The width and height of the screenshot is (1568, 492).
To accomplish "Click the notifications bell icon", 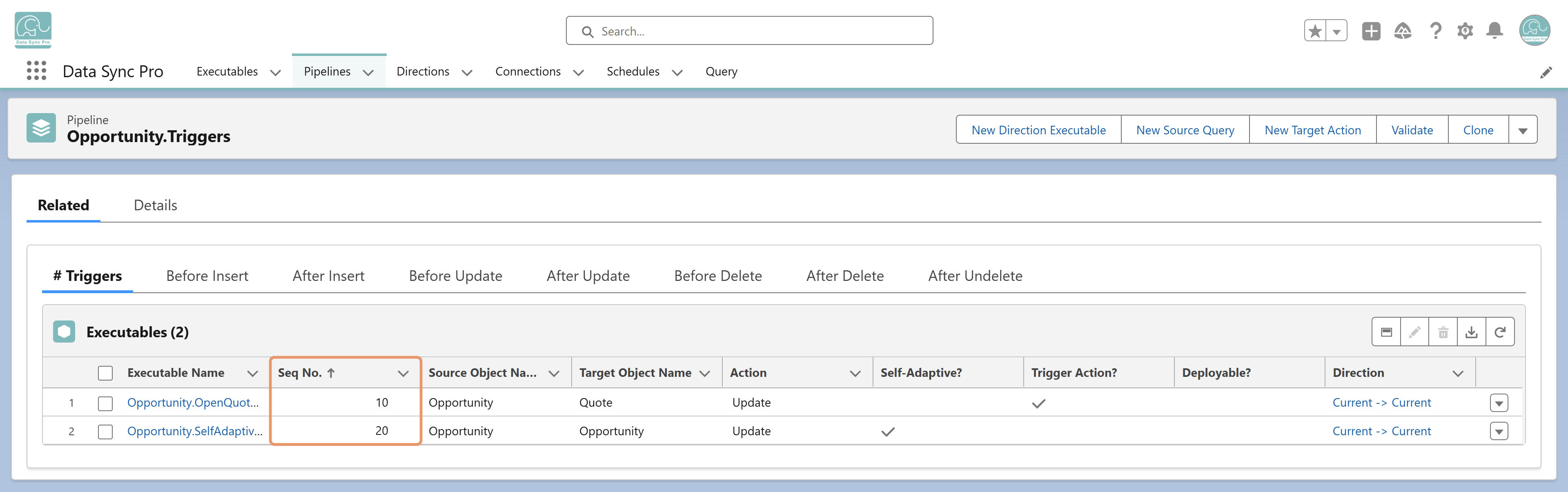I will coord(1494,31).
